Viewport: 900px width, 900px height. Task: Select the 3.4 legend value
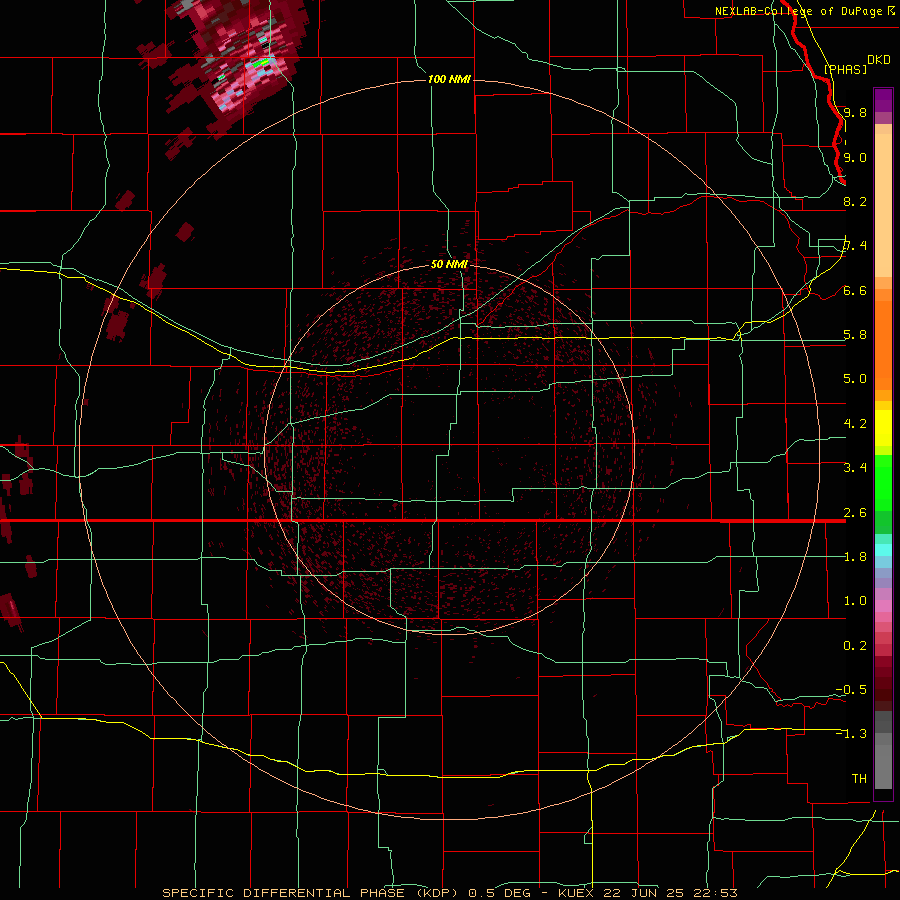click(855, 468)
